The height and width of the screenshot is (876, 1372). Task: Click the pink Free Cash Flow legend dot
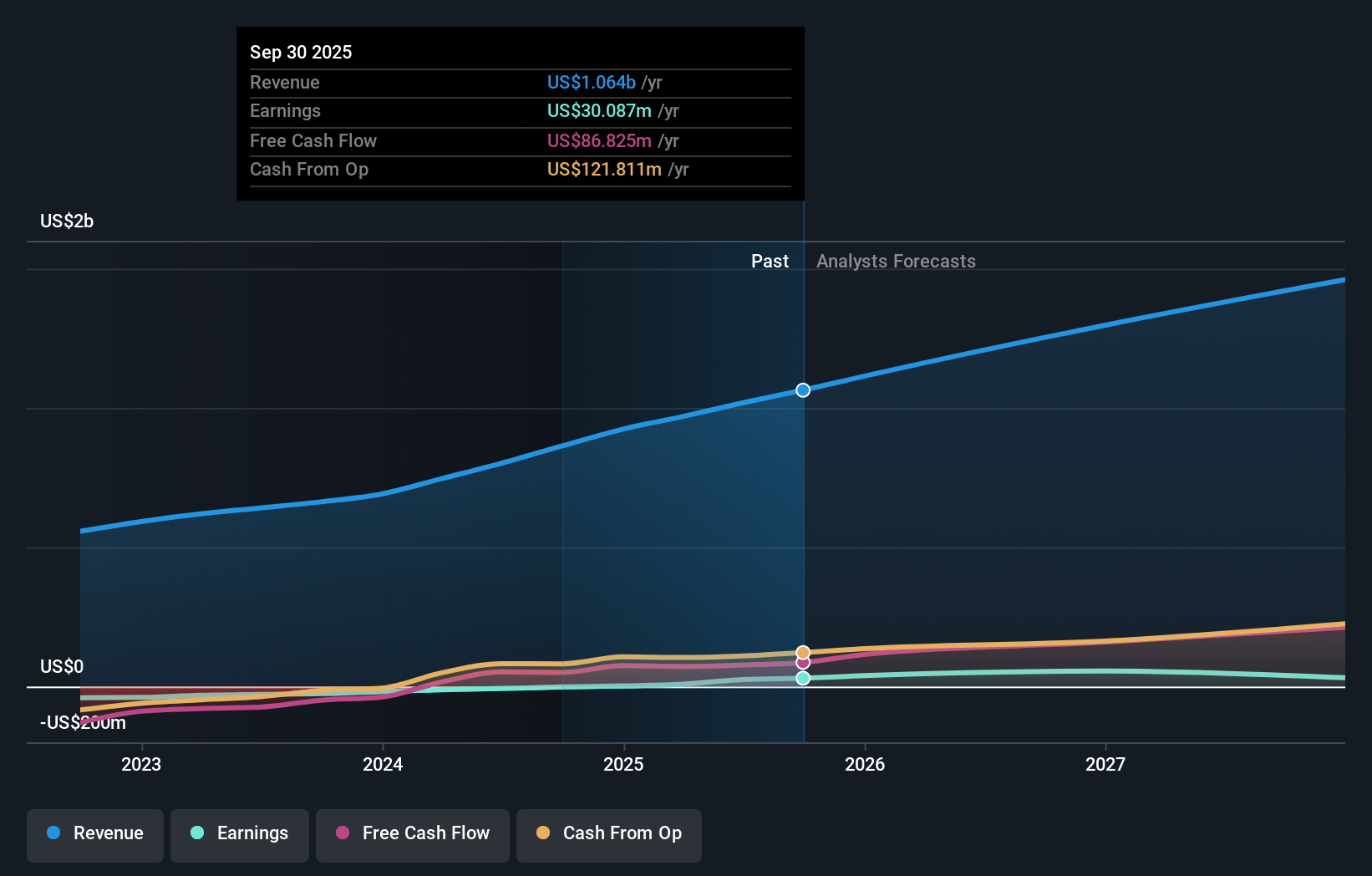[x=343, y=833]
